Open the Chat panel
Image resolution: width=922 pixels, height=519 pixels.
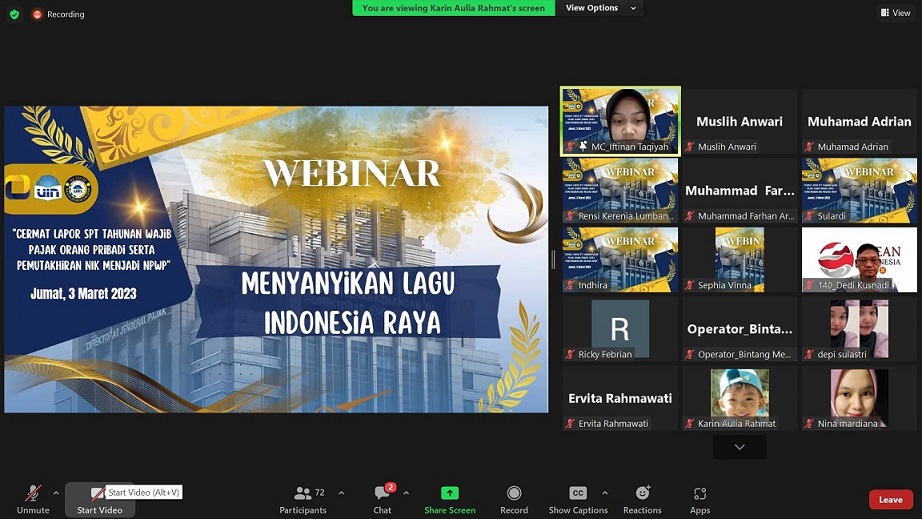coord(382,499)
